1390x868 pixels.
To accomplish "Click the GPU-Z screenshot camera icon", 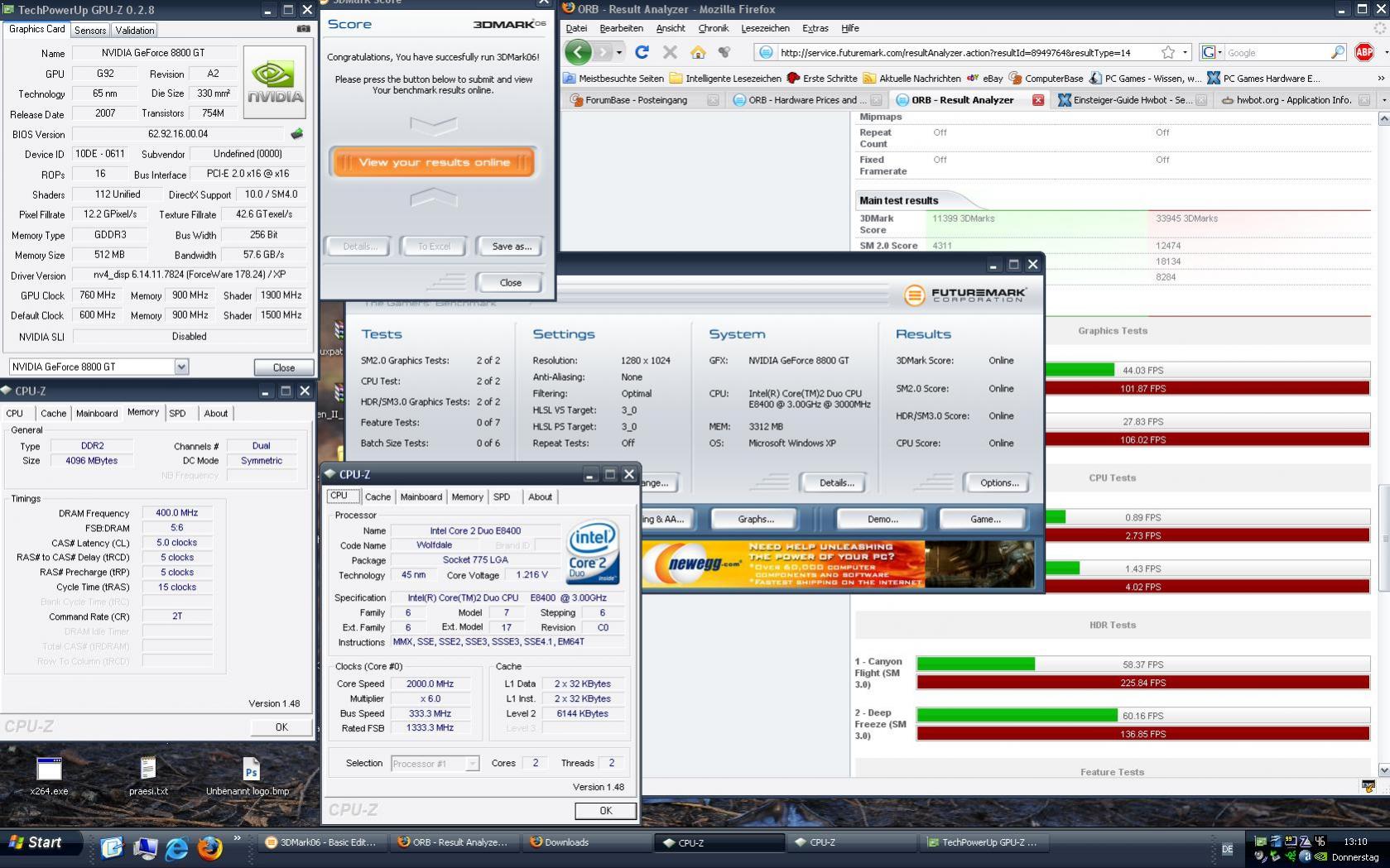I will (x=304, y=29).
